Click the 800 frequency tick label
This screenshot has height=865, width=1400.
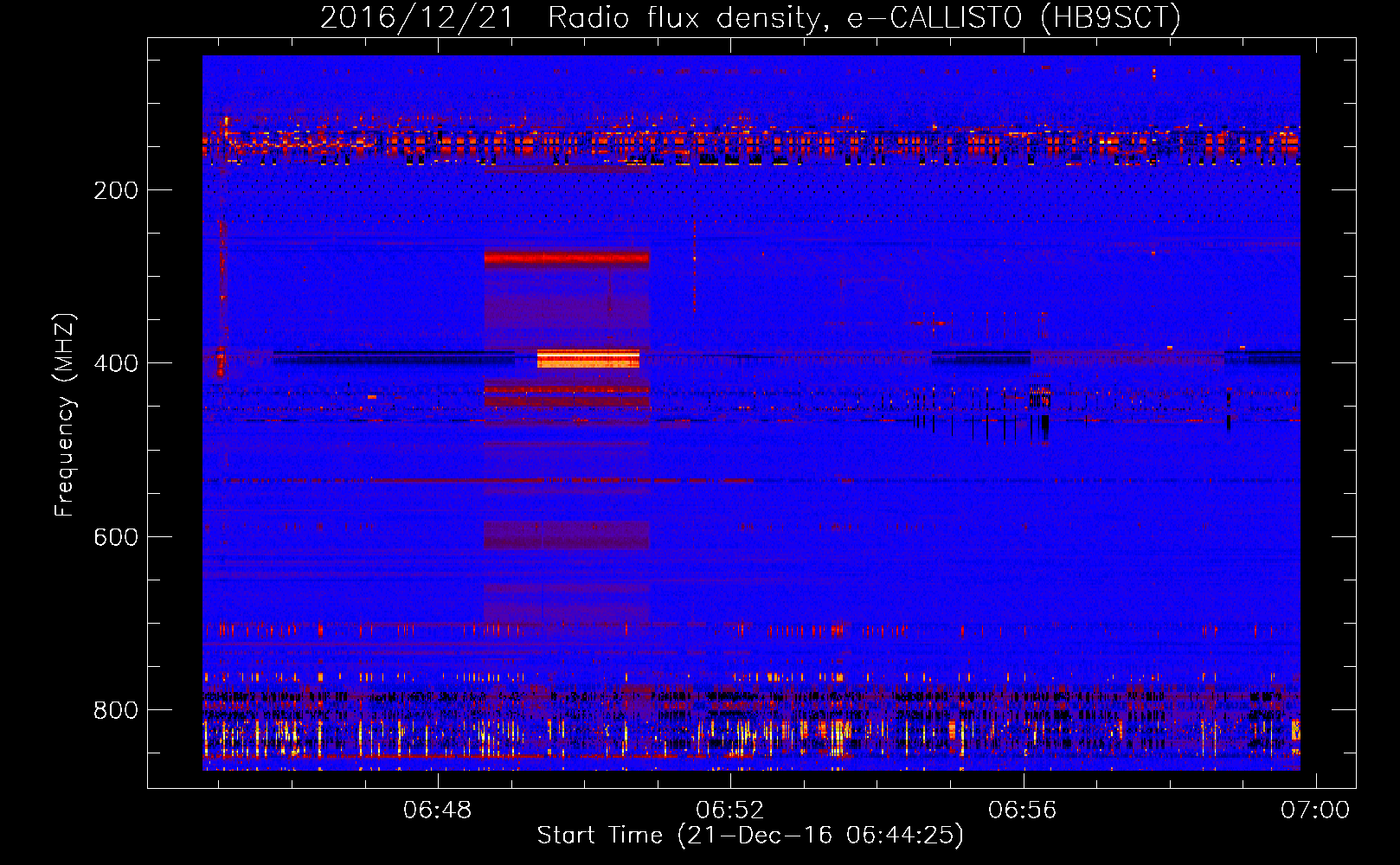point(116,710)
